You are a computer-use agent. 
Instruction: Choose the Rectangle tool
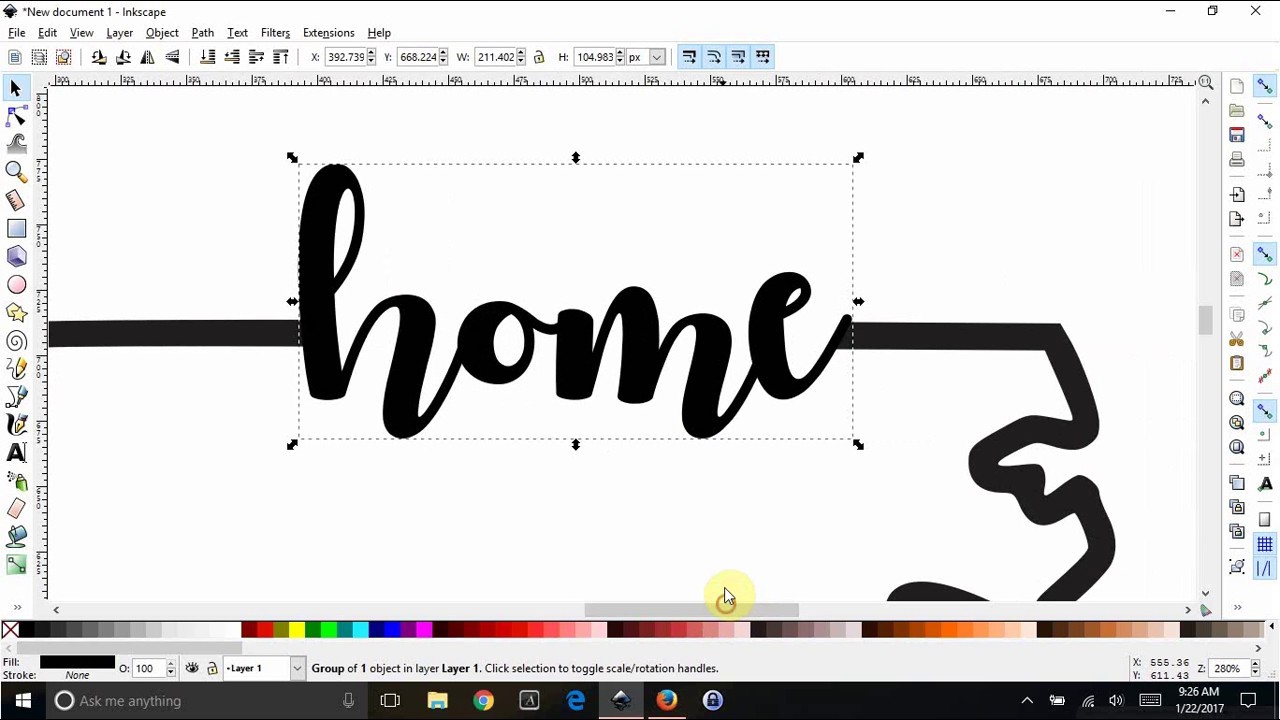(15, 229)
